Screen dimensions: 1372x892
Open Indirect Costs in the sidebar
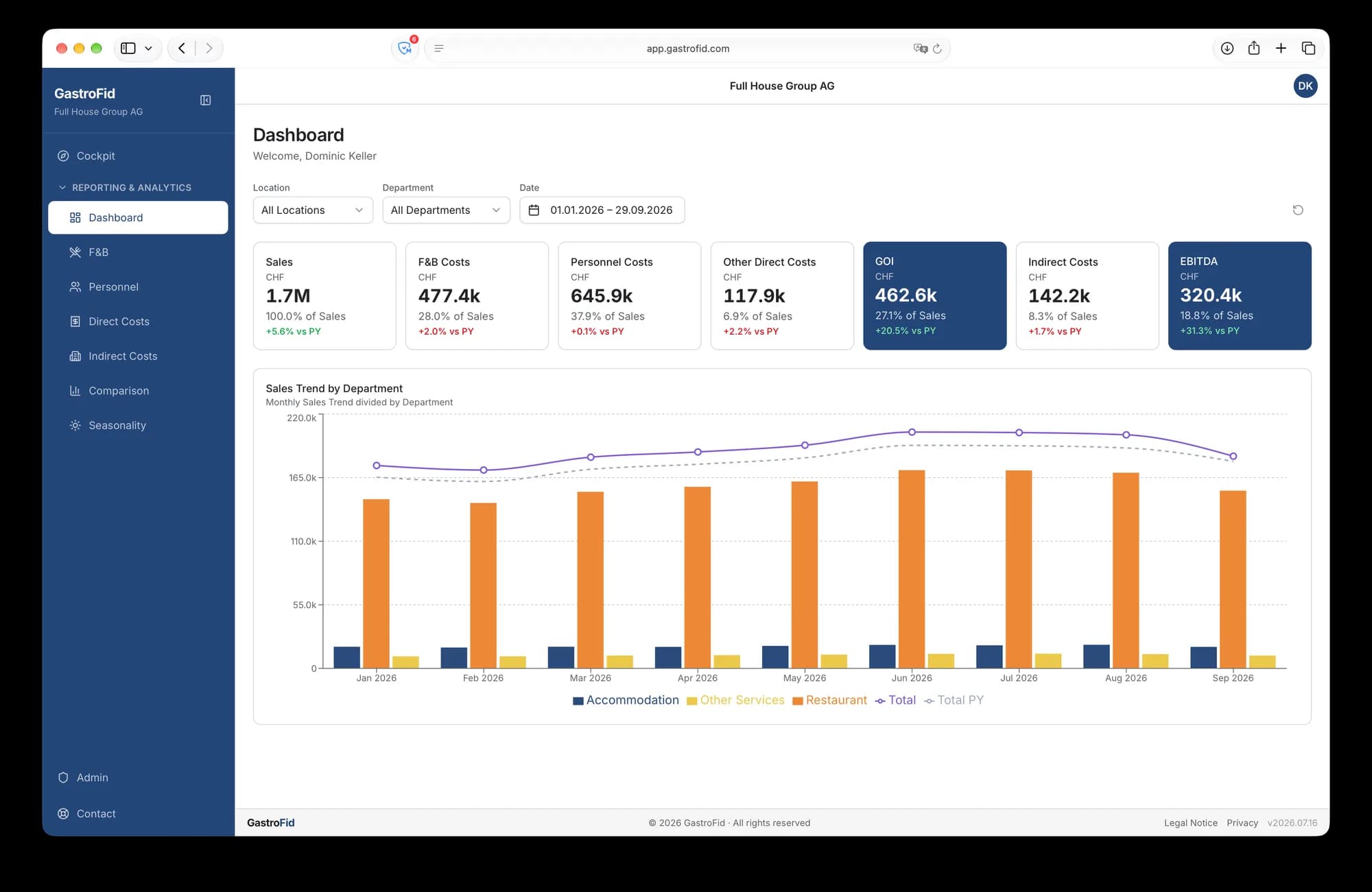click(138, 356)
